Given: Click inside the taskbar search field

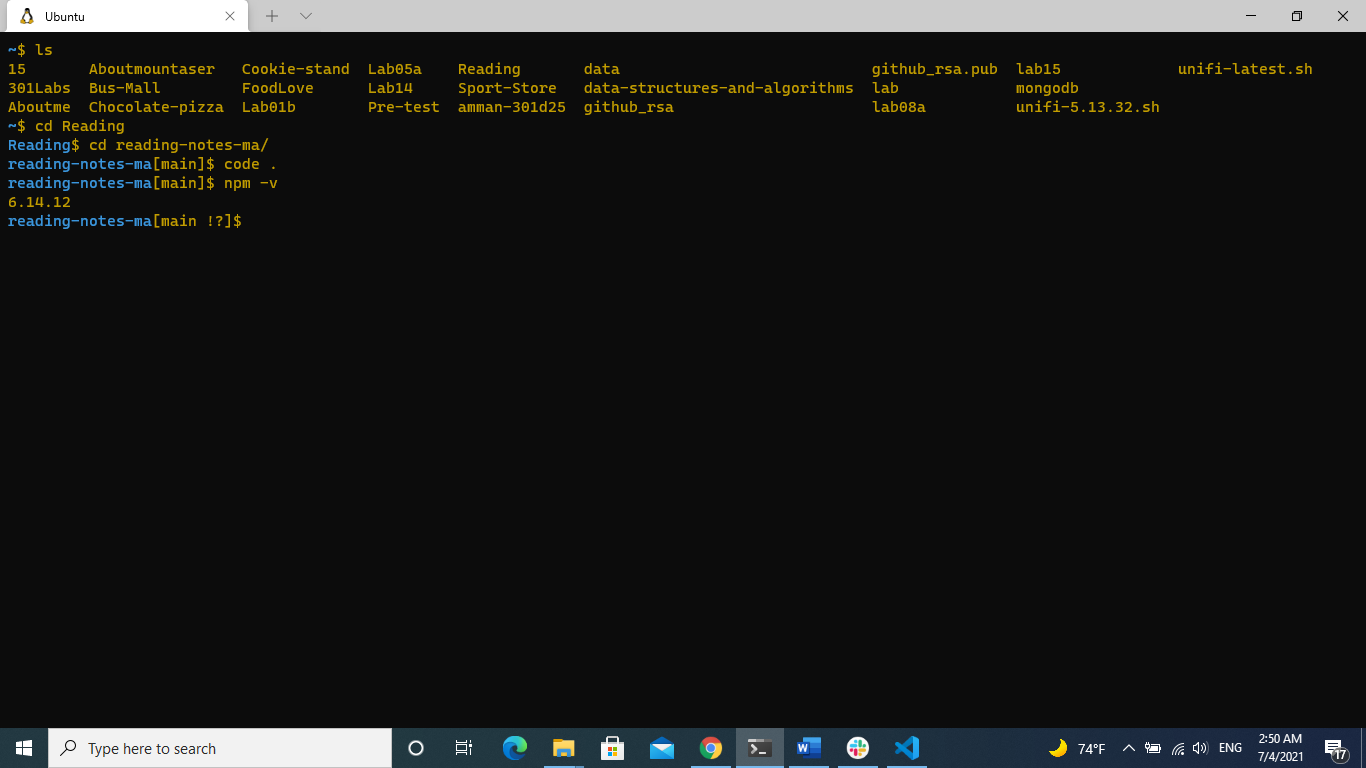Looking at the screenshot, I should [220, 747].
